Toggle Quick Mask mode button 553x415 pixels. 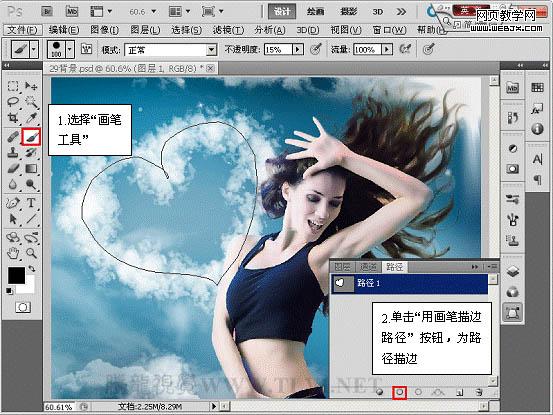click(x=23, y=307)
